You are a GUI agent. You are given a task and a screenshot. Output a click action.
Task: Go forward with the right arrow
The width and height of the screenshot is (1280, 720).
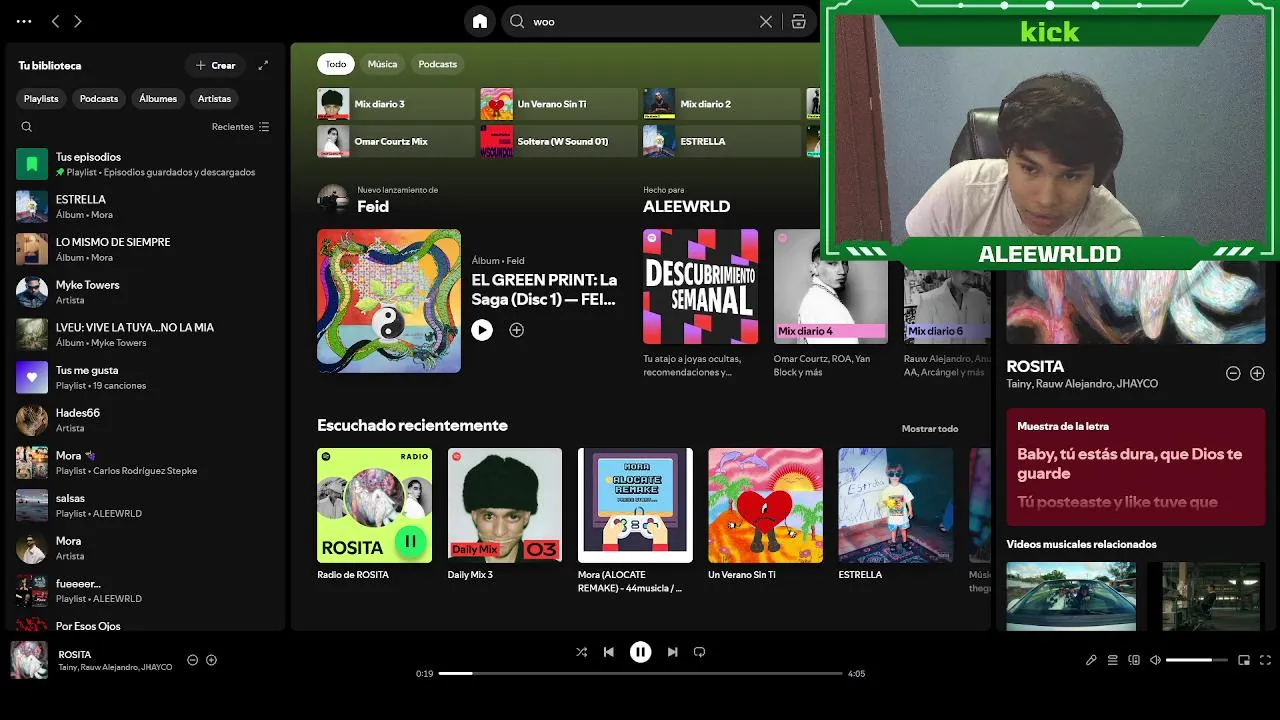click(78, 21)
